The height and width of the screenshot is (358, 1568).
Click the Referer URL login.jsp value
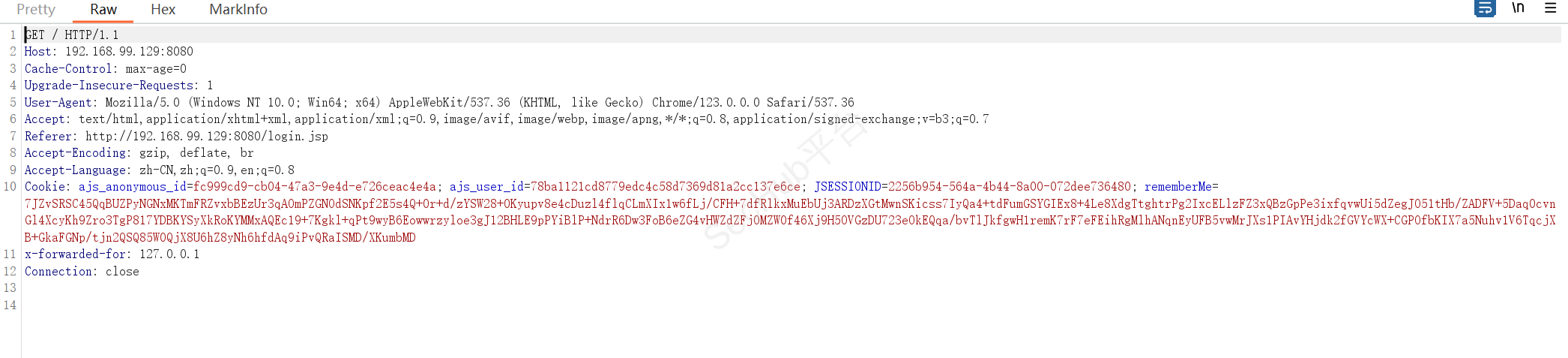(x=206, y=137)
